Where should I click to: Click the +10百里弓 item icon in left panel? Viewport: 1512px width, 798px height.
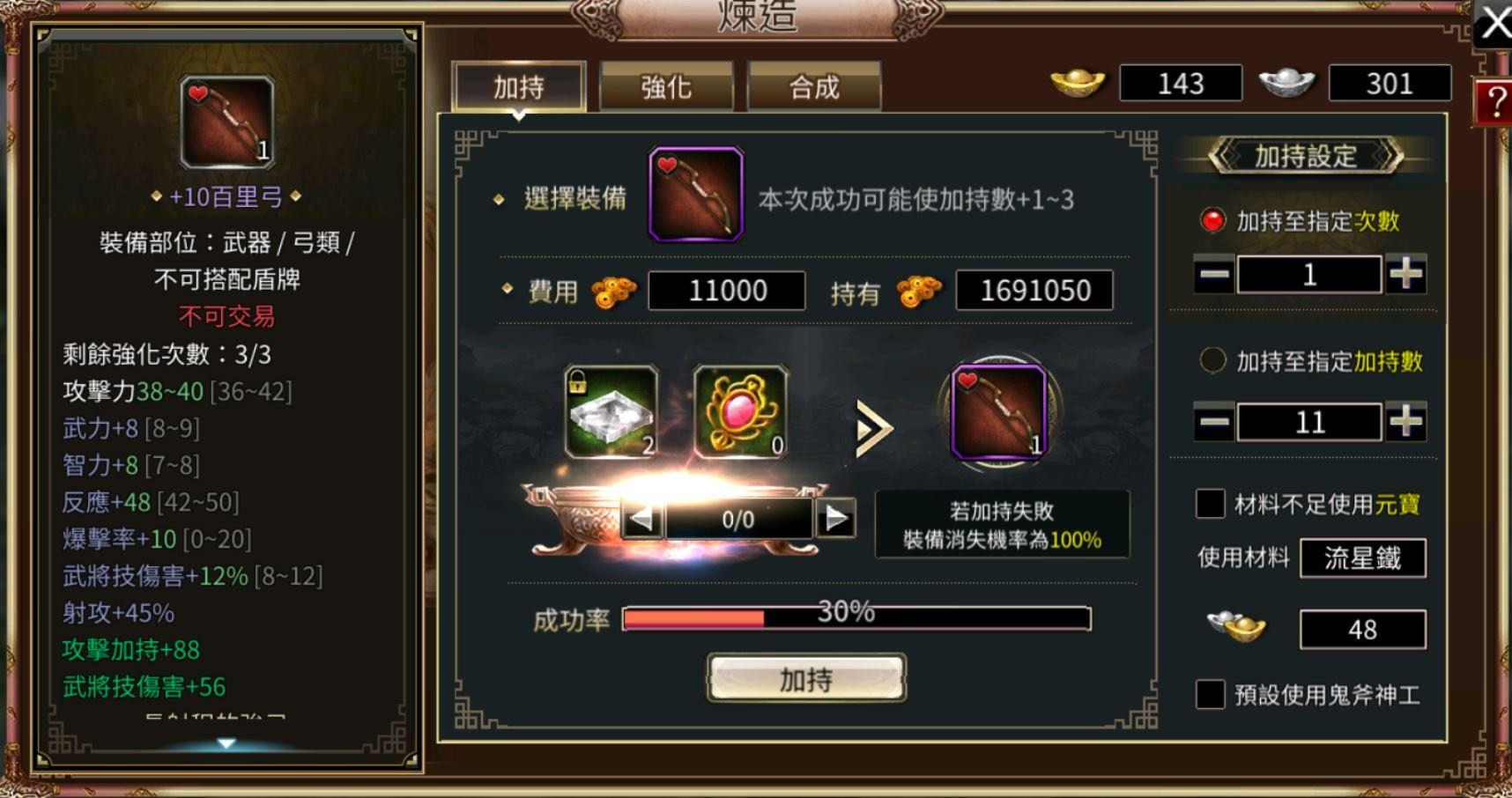coord(227,122)
